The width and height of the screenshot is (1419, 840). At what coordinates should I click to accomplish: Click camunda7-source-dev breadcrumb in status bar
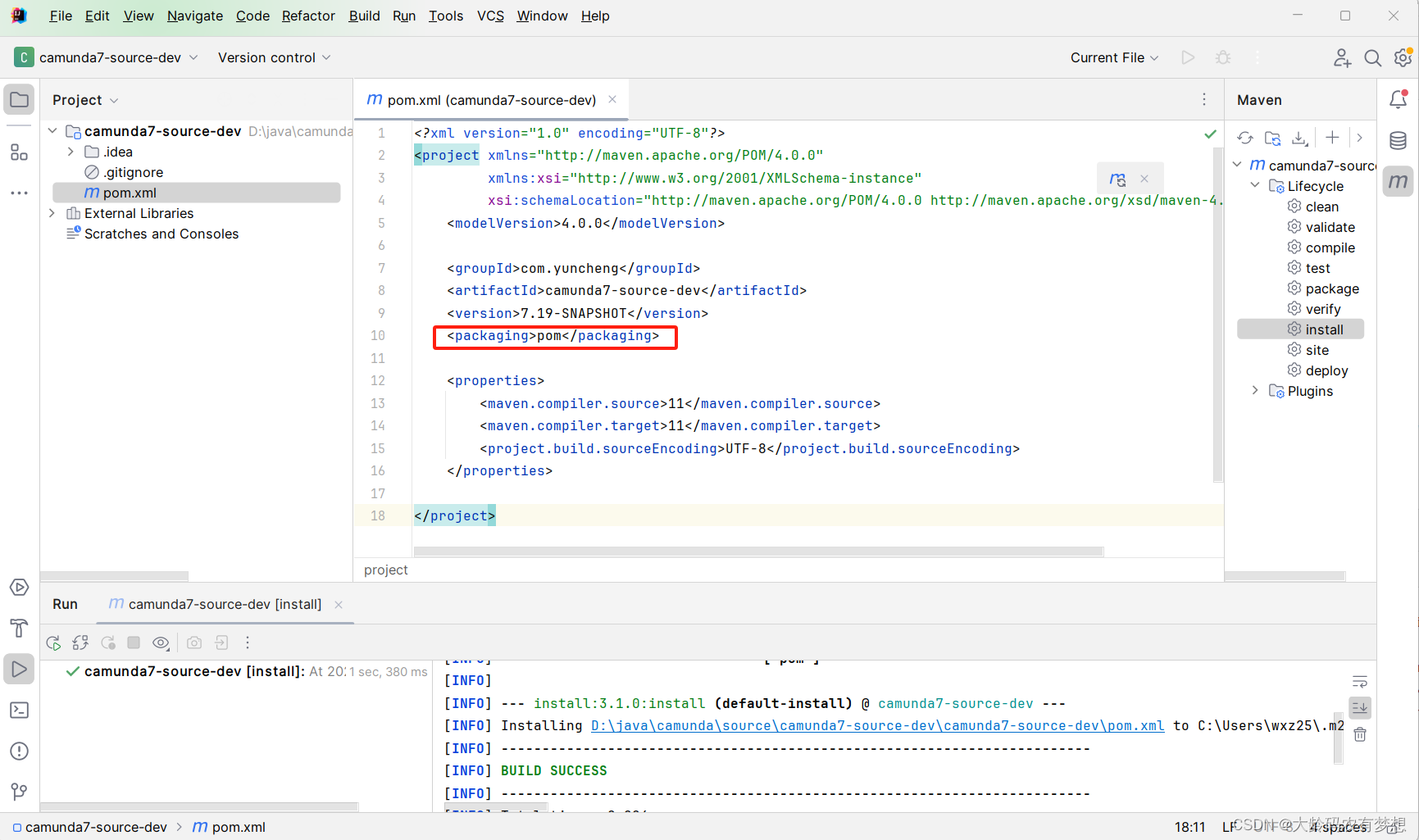[x=89, y=827]
